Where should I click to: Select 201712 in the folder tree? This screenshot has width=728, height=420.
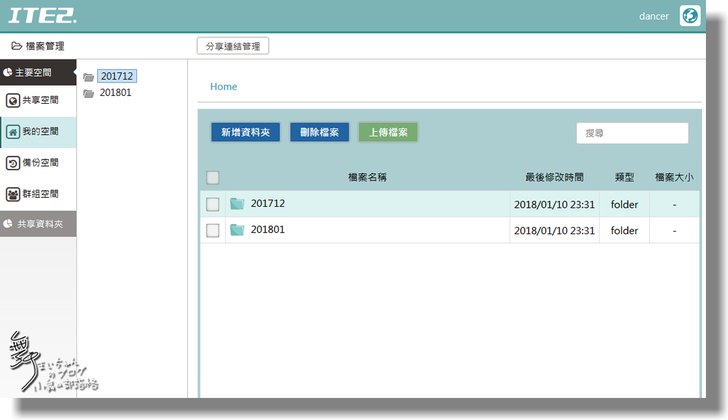[116, 76]
